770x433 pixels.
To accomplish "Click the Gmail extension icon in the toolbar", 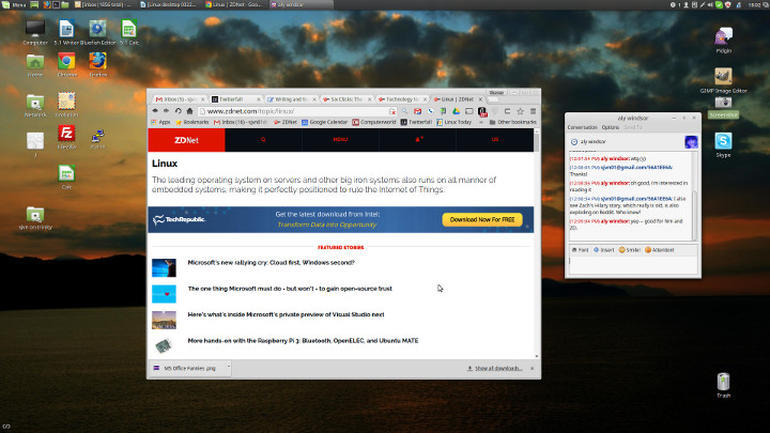I will (417, 111).
